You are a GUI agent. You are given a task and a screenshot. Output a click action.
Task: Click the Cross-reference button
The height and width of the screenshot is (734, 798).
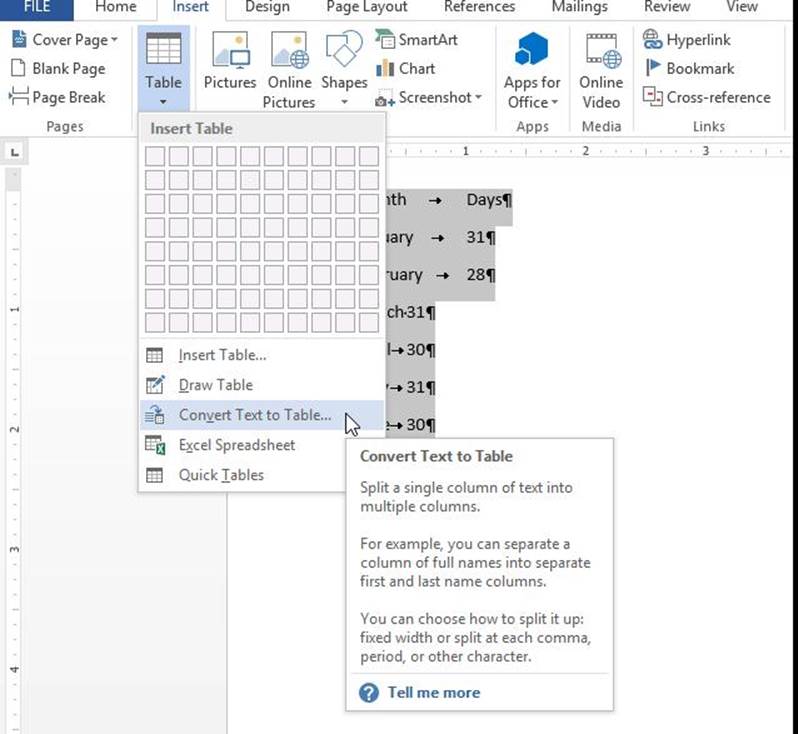706,97
